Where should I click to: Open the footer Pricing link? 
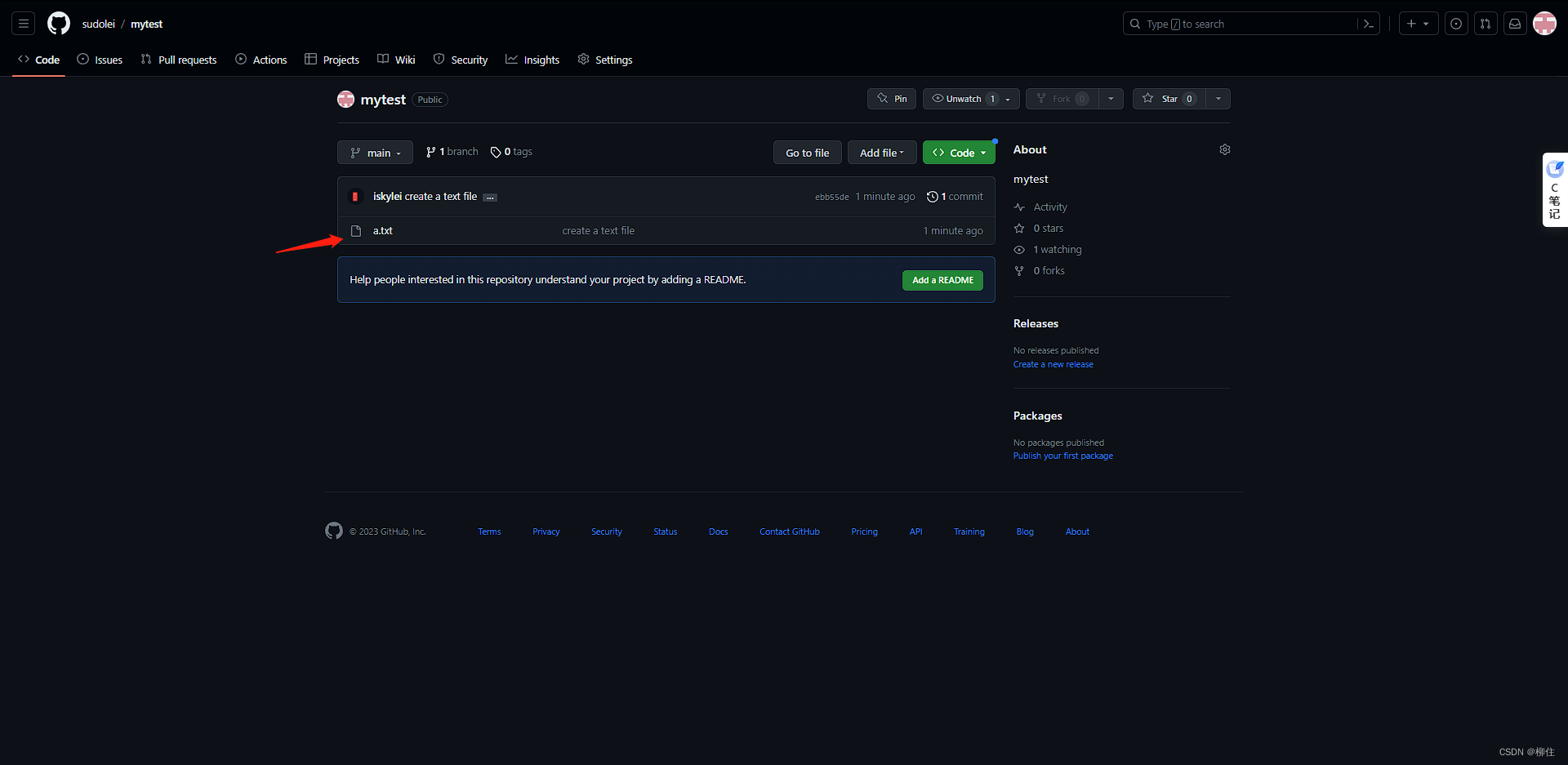864,531
